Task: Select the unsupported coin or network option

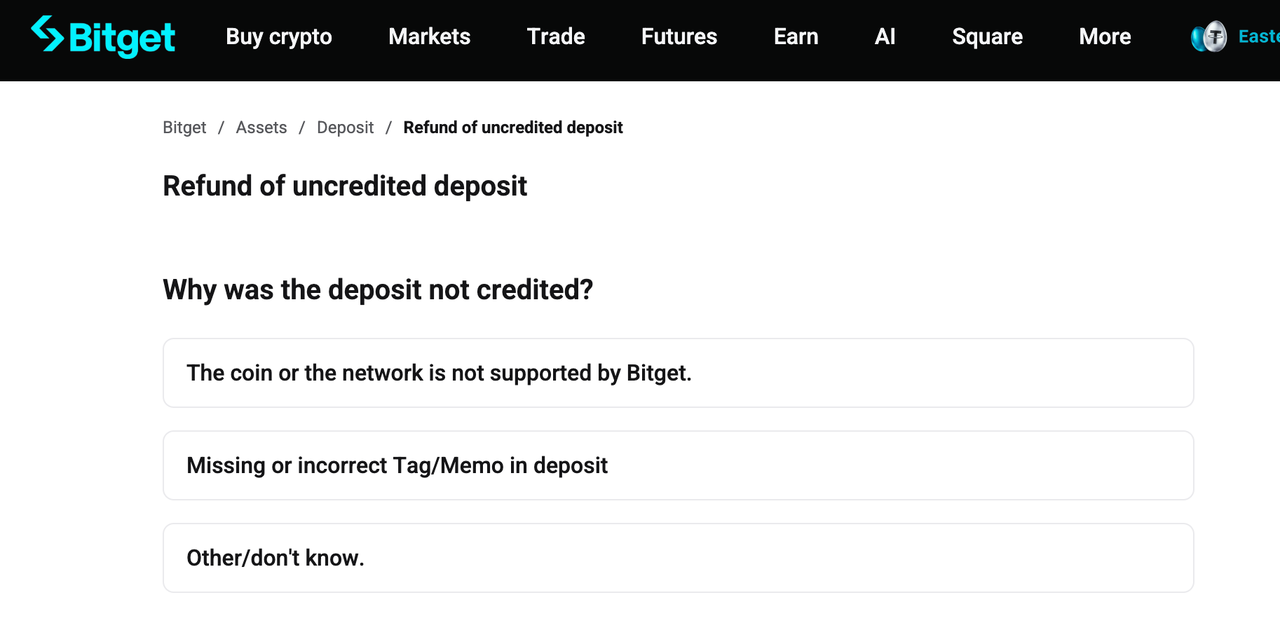Action: (678, 372)
